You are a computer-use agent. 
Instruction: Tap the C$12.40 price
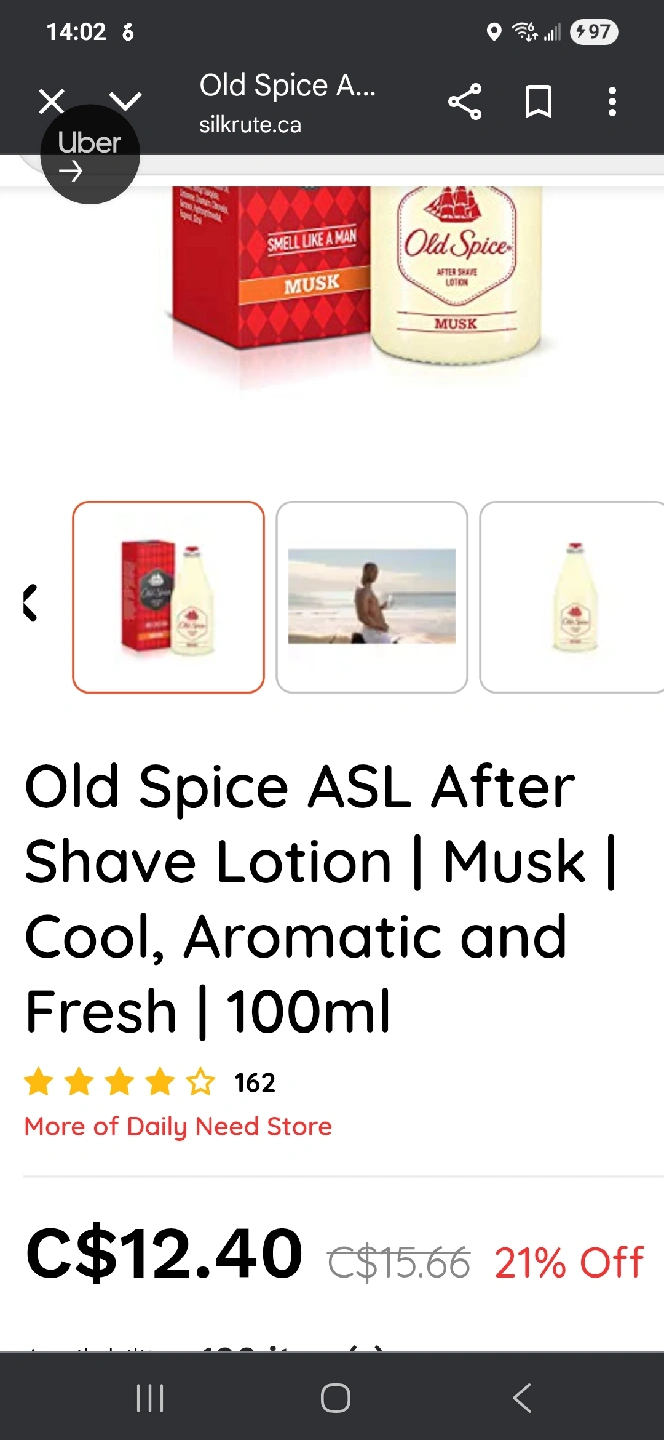click(164, 1253)
